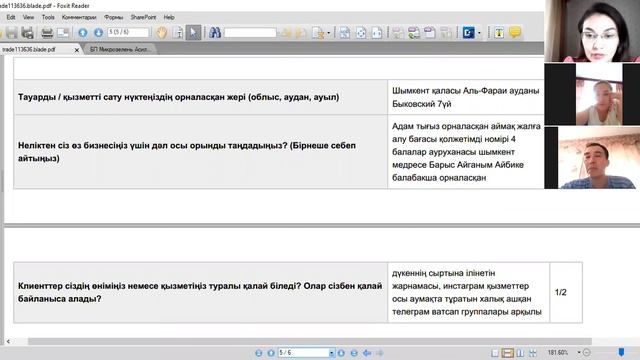This screenshot has height=360, width=640.
Task: Click the Save icon in toolbar
Action: (11, 33)
